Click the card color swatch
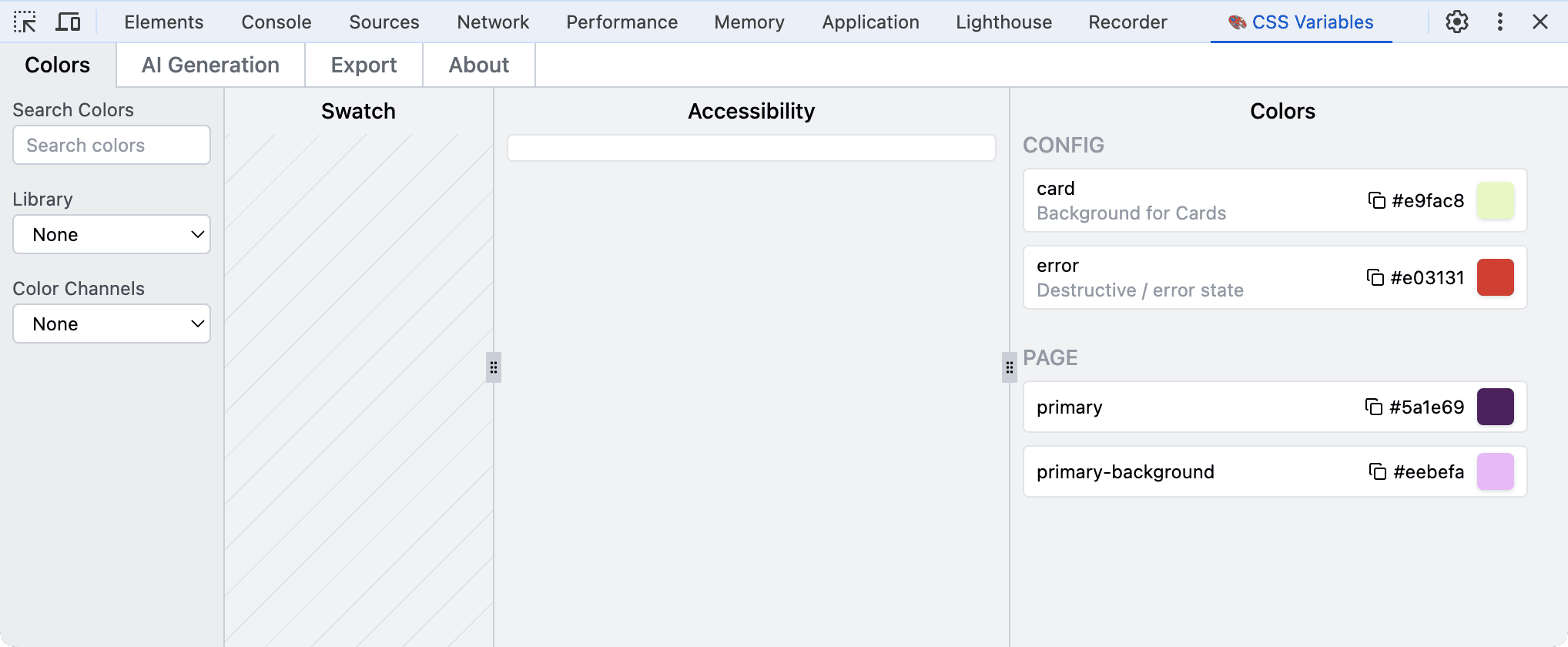1568x647 pixels. pos(1495,200)
